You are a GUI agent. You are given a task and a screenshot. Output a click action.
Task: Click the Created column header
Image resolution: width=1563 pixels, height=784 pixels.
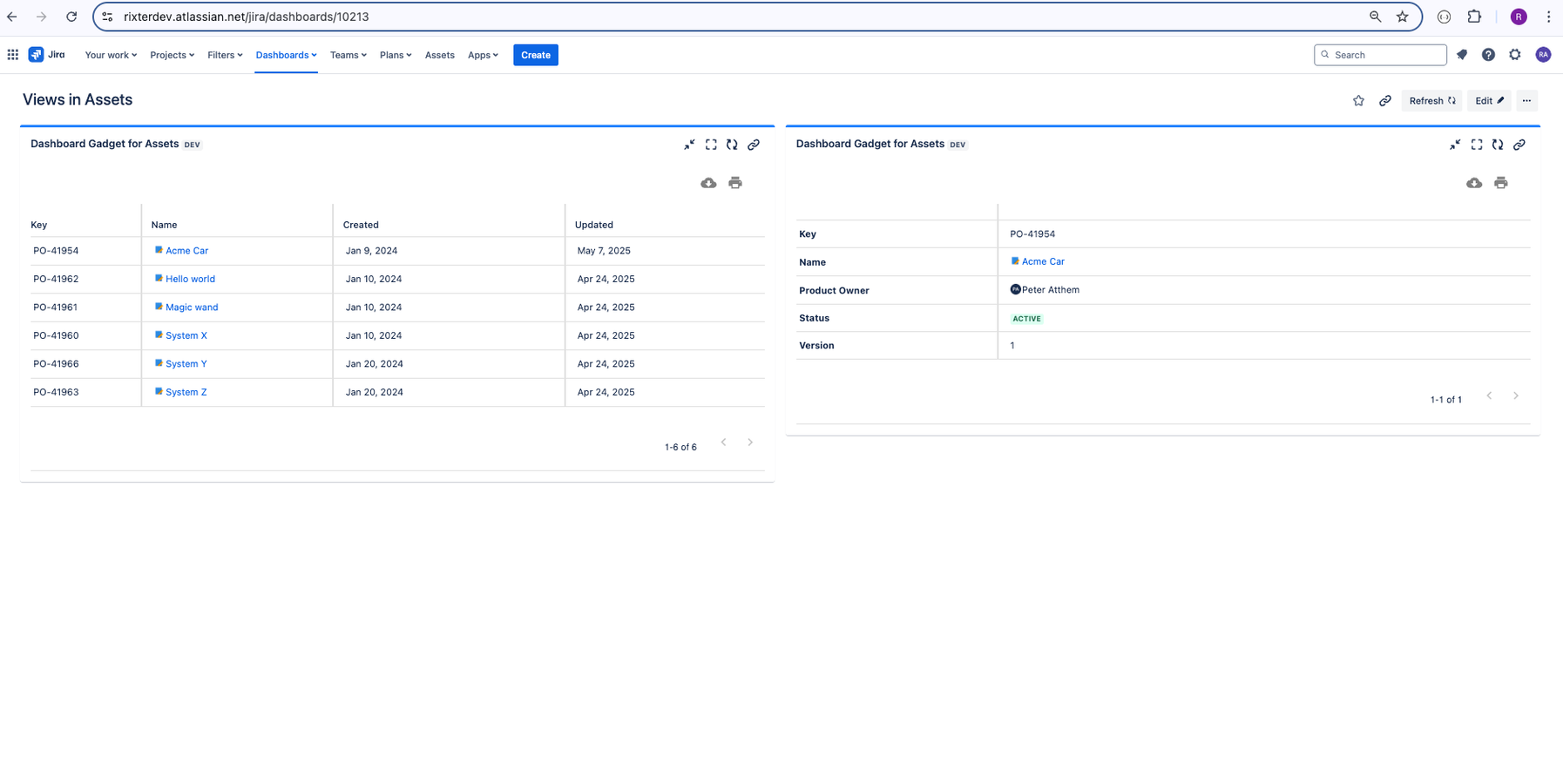click(361, 225)
